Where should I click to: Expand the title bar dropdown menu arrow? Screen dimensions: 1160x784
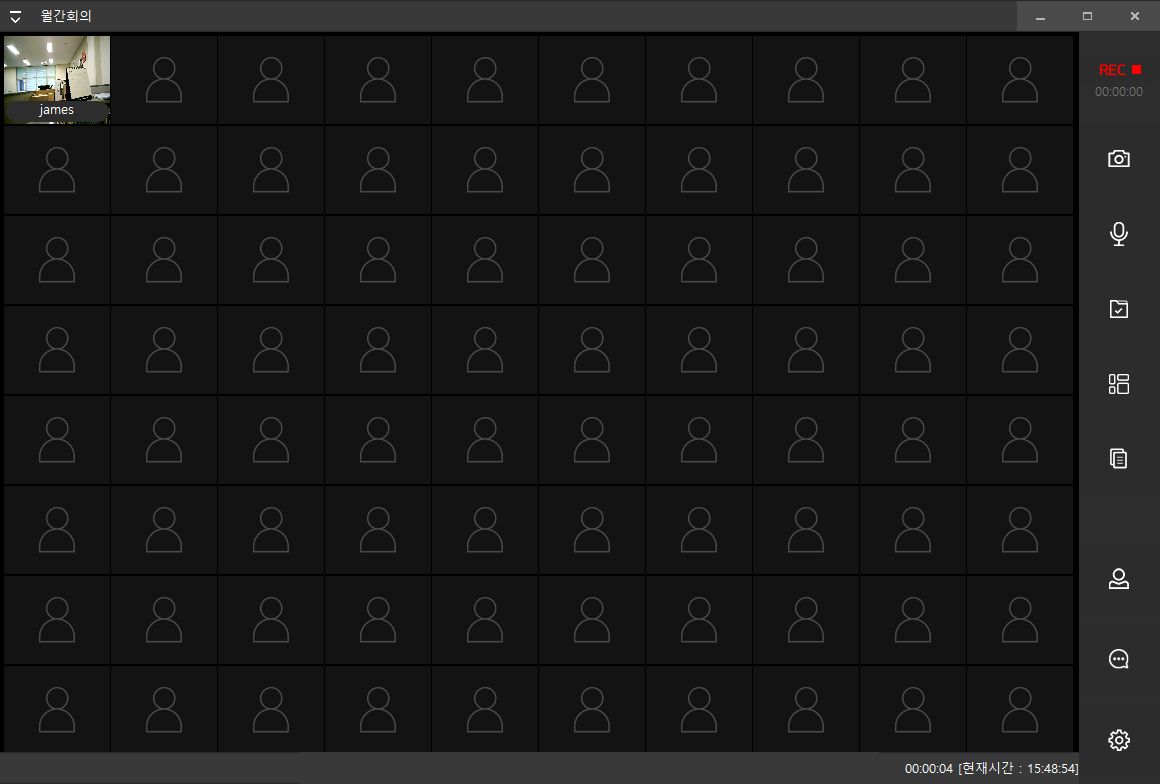16,16
